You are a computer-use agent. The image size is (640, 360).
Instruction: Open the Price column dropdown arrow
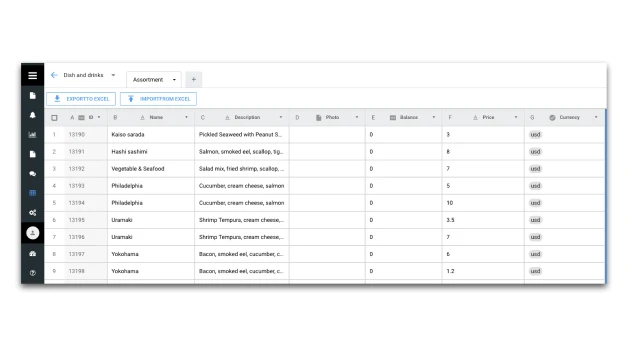click(x=516, y=118)
